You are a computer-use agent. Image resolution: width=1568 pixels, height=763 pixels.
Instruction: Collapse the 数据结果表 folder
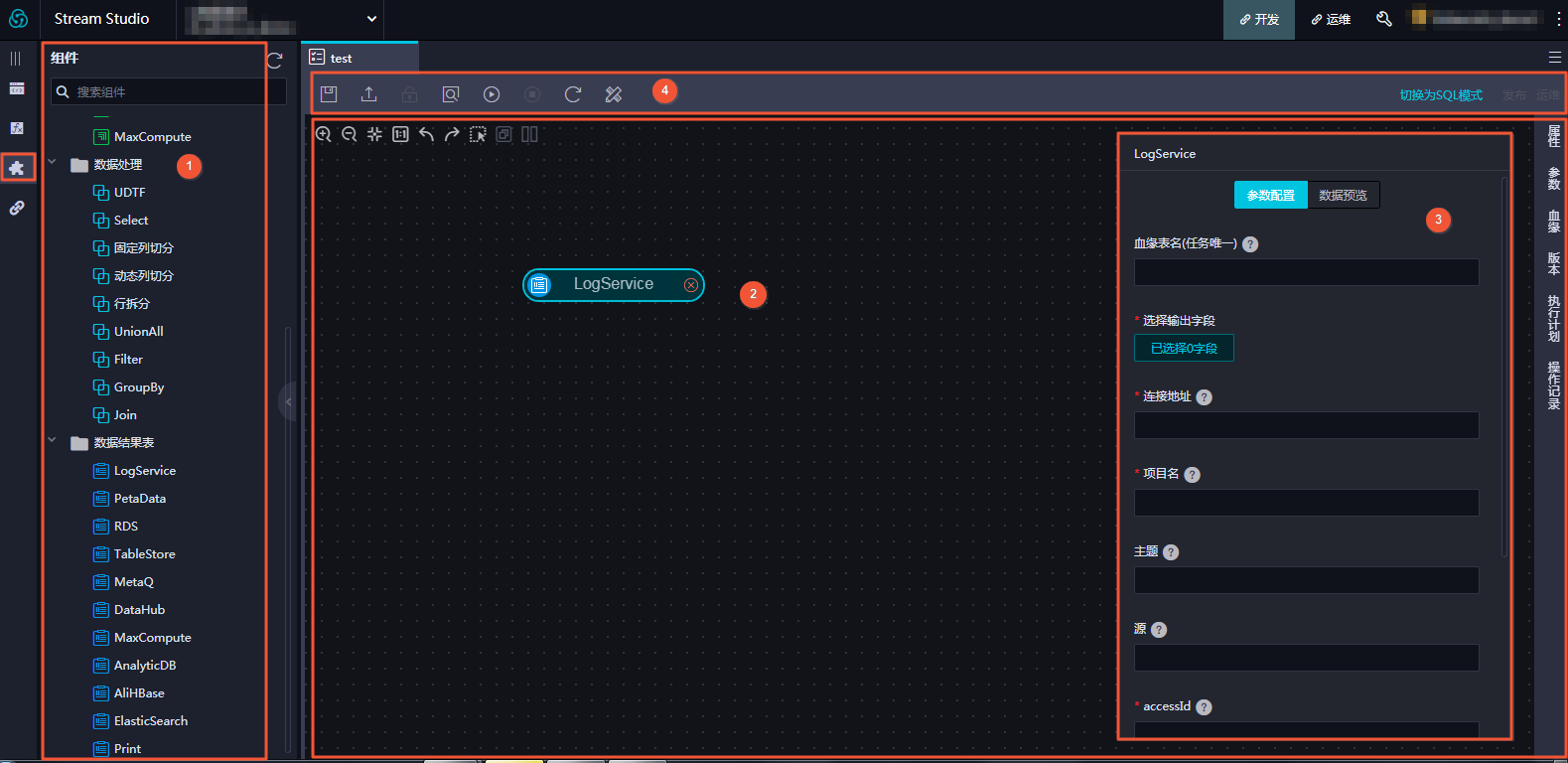(52, 441)
